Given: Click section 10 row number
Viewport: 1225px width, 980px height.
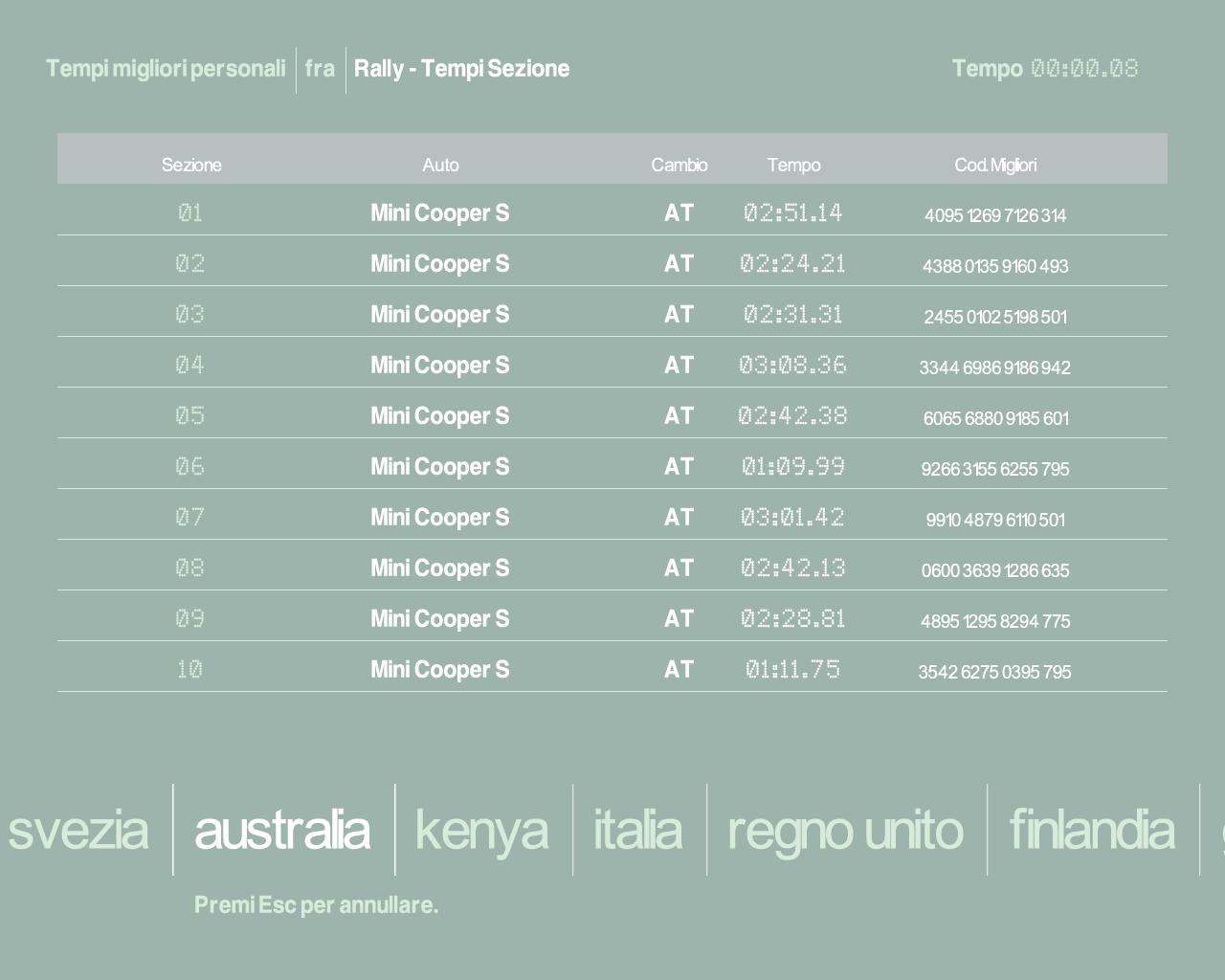Looking at the screenshot, I should tap(189, 669).
